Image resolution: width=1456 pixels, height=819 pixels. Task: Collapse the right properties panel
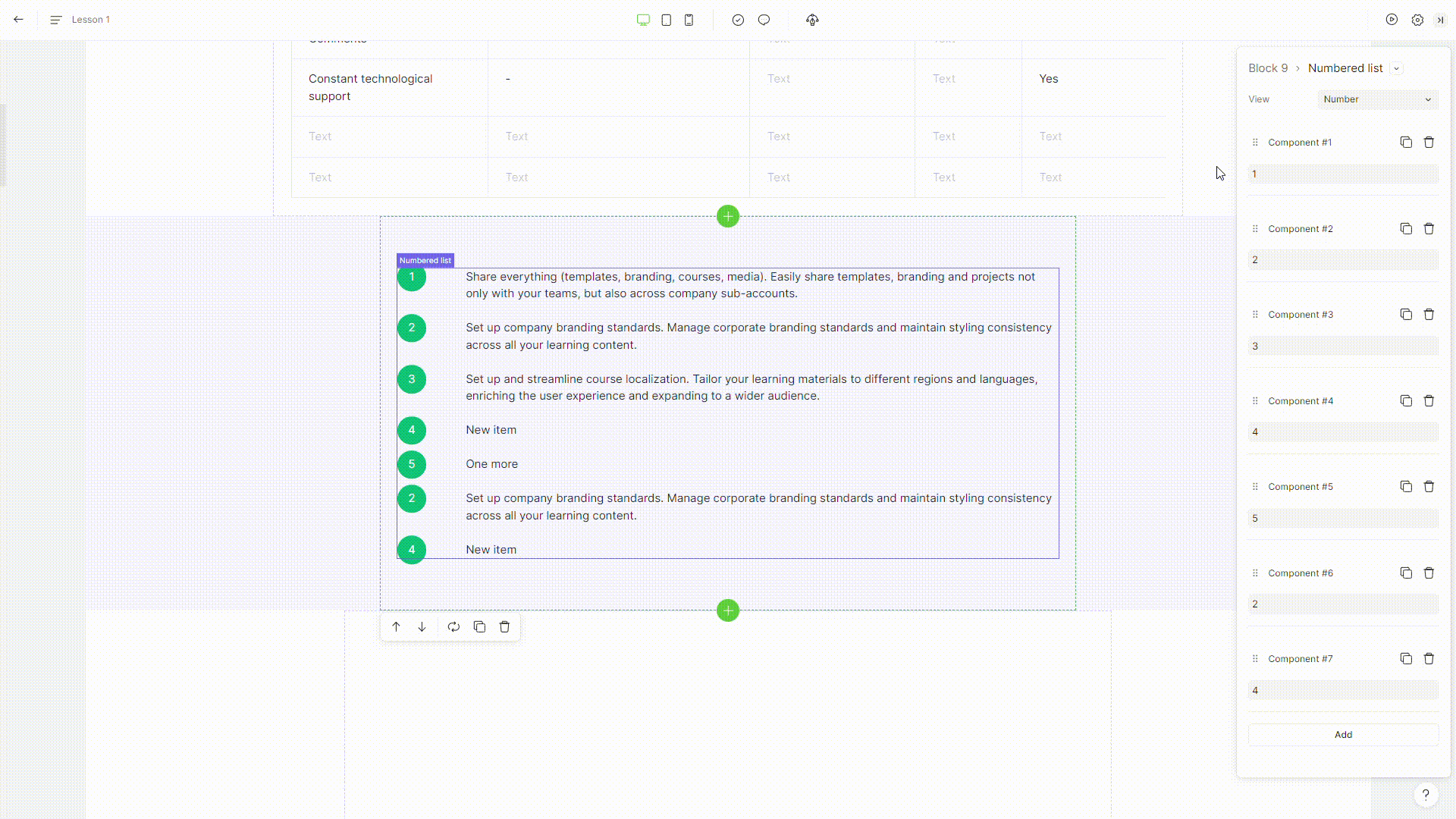click(x=1440, y=20)
